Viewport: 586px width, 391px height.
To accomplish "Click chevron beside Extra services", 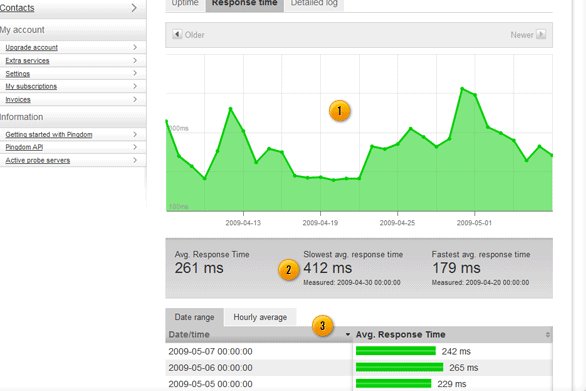I will click(x=135, y=60).
